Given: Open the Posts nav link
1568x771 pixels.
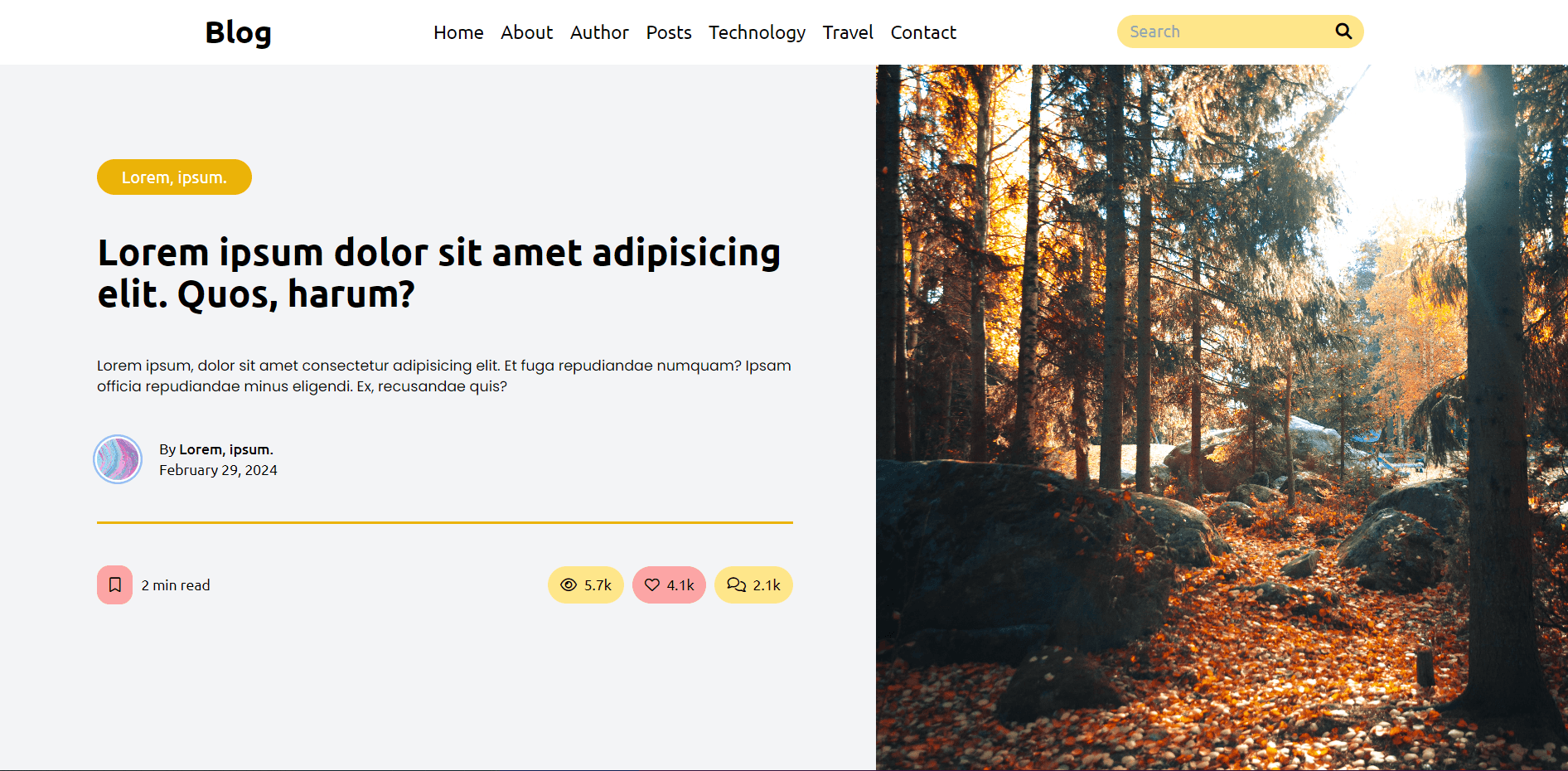Looking at the screenshot, I should point(669,32).
